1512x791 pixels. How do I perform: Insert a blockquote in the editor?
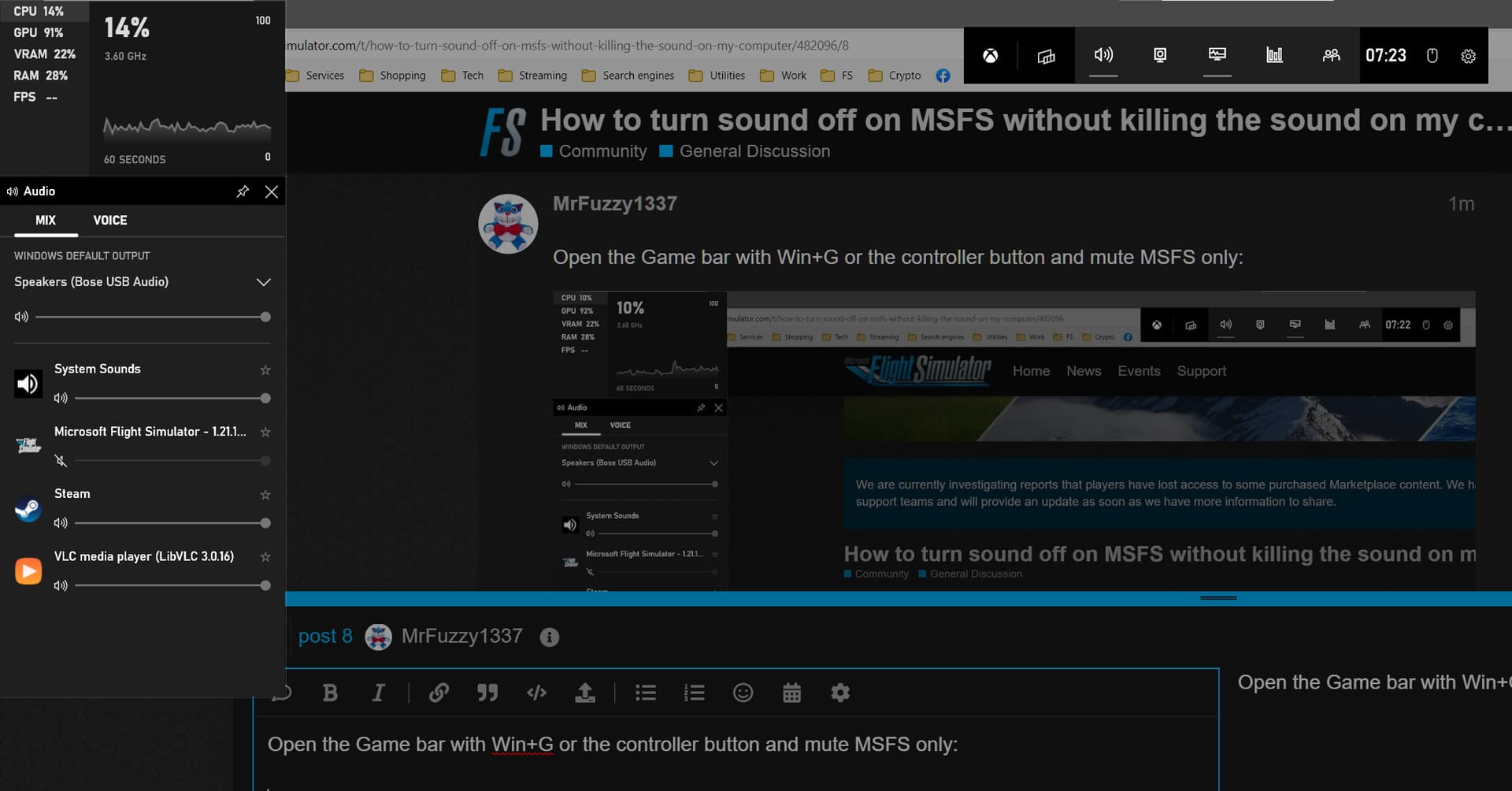tap(487, 693)
